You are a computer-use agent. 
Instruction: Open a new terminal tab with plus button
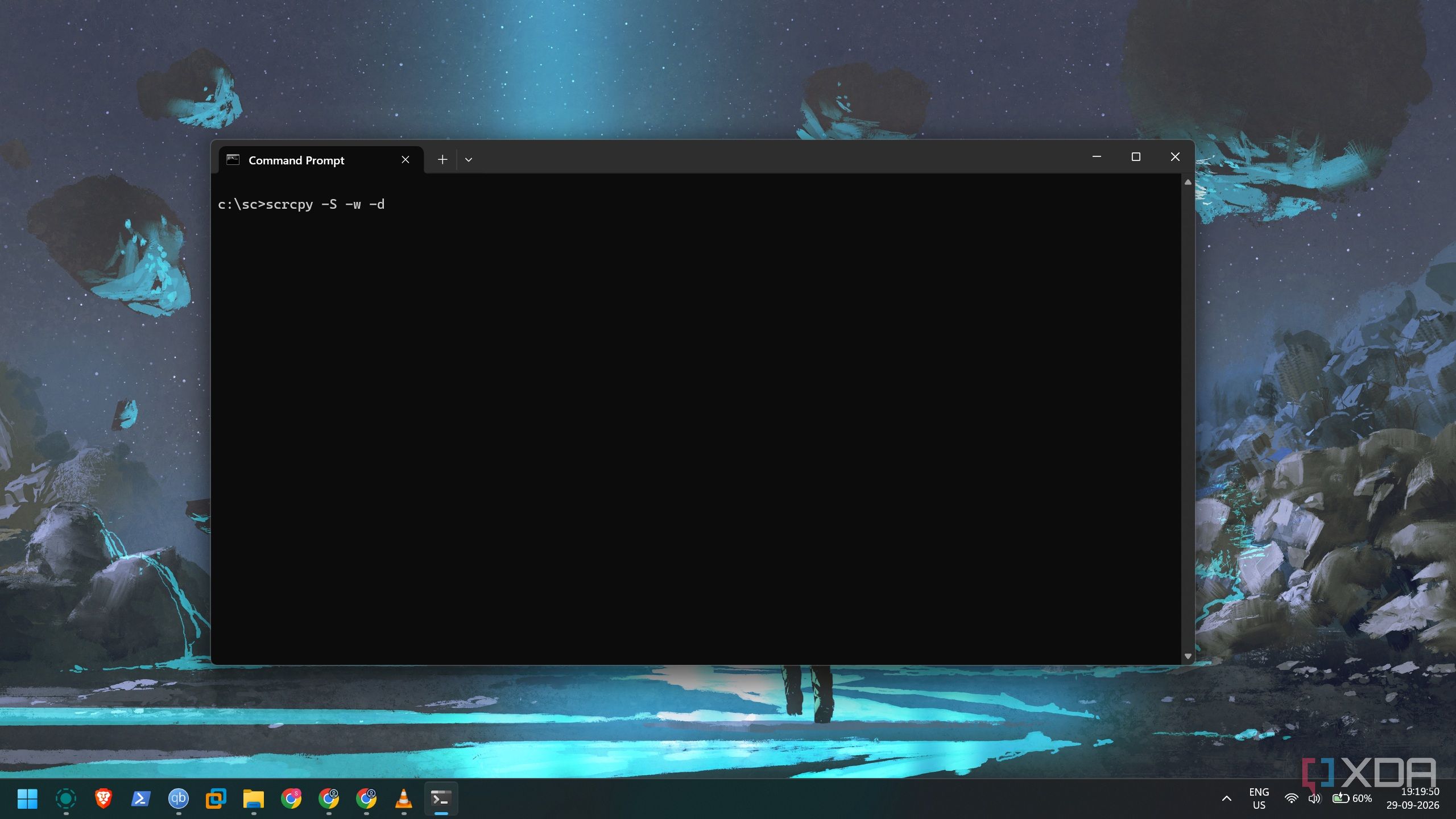442,160
